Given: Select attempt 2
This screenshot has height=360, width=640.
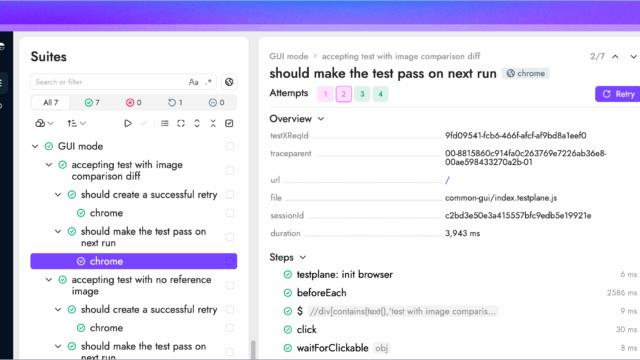Looking at the screenshot, I should (344, 94).
